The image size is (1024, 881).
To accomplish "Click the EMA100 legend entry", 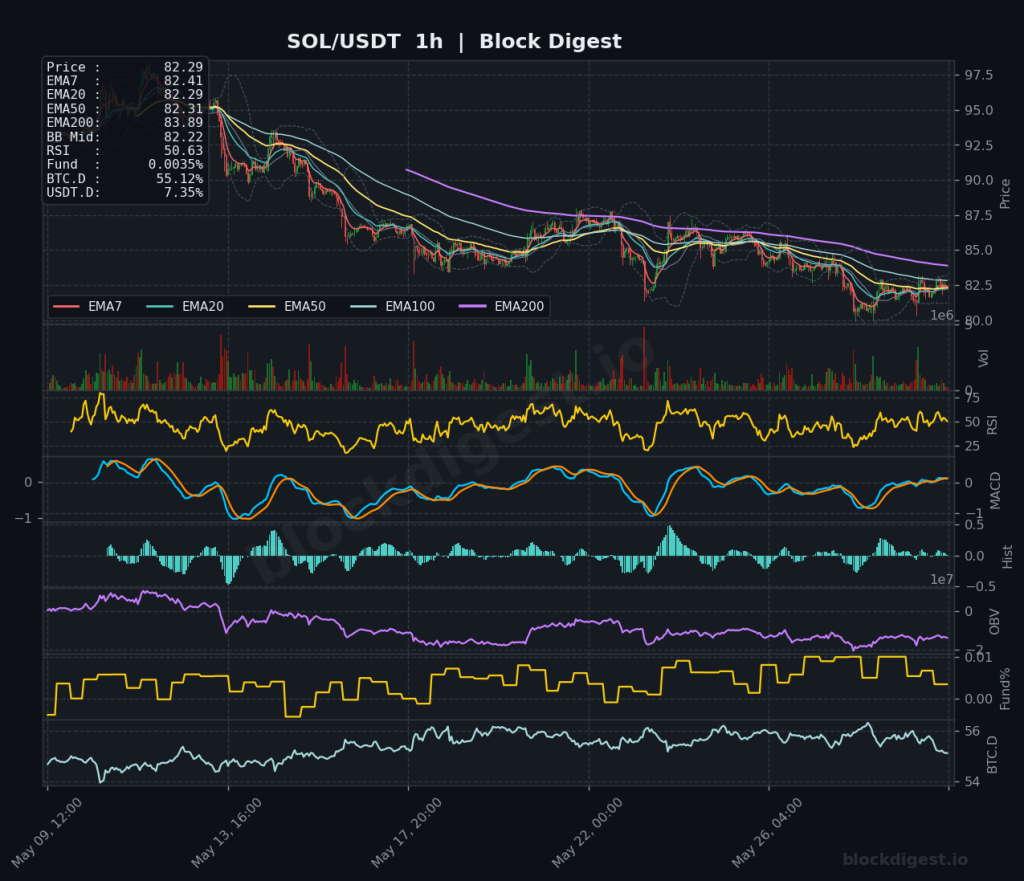I will (392, 306).
